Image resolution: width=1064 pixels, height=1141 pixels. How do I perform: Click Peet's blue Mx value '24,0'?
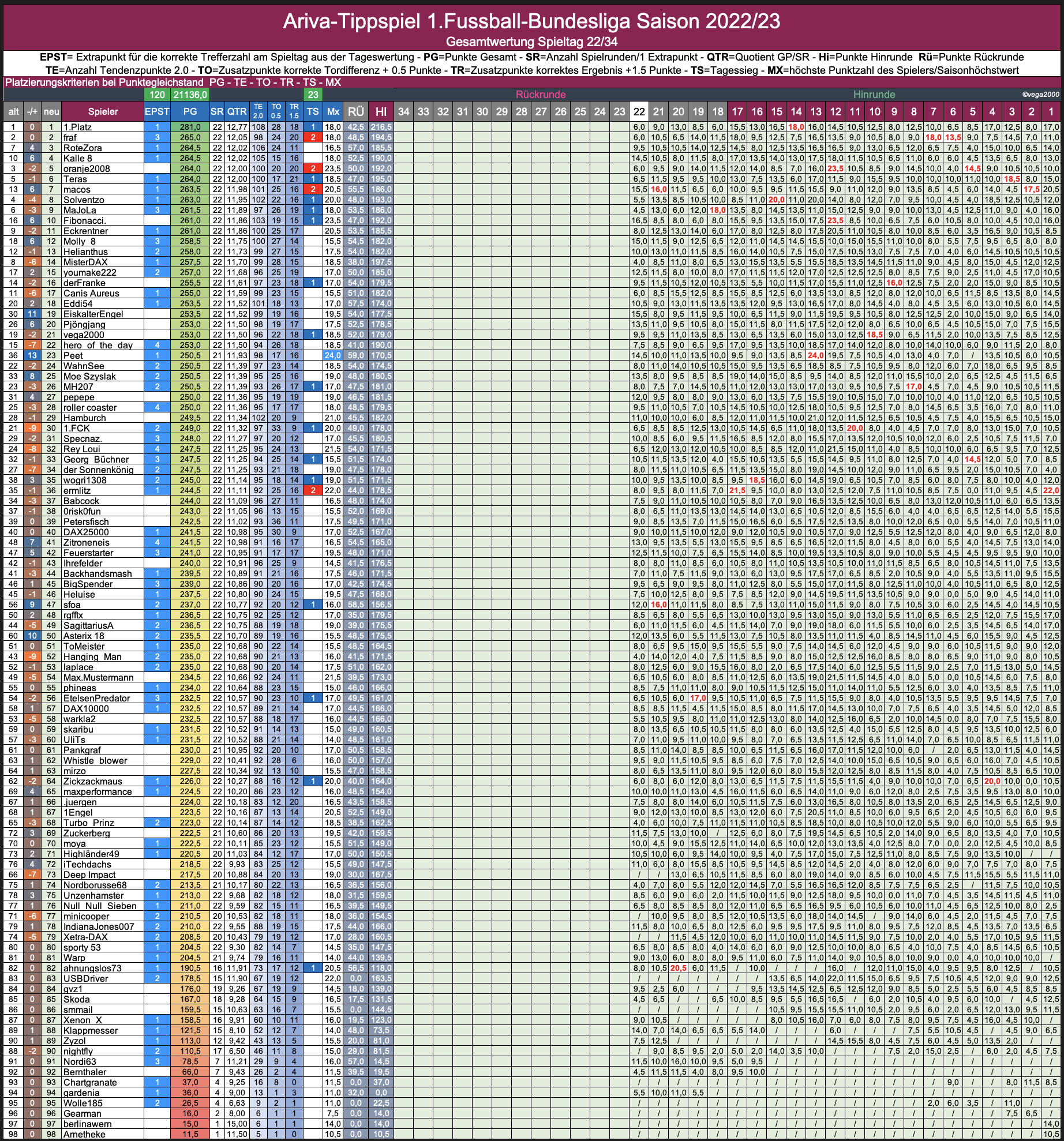pos(333,355)
